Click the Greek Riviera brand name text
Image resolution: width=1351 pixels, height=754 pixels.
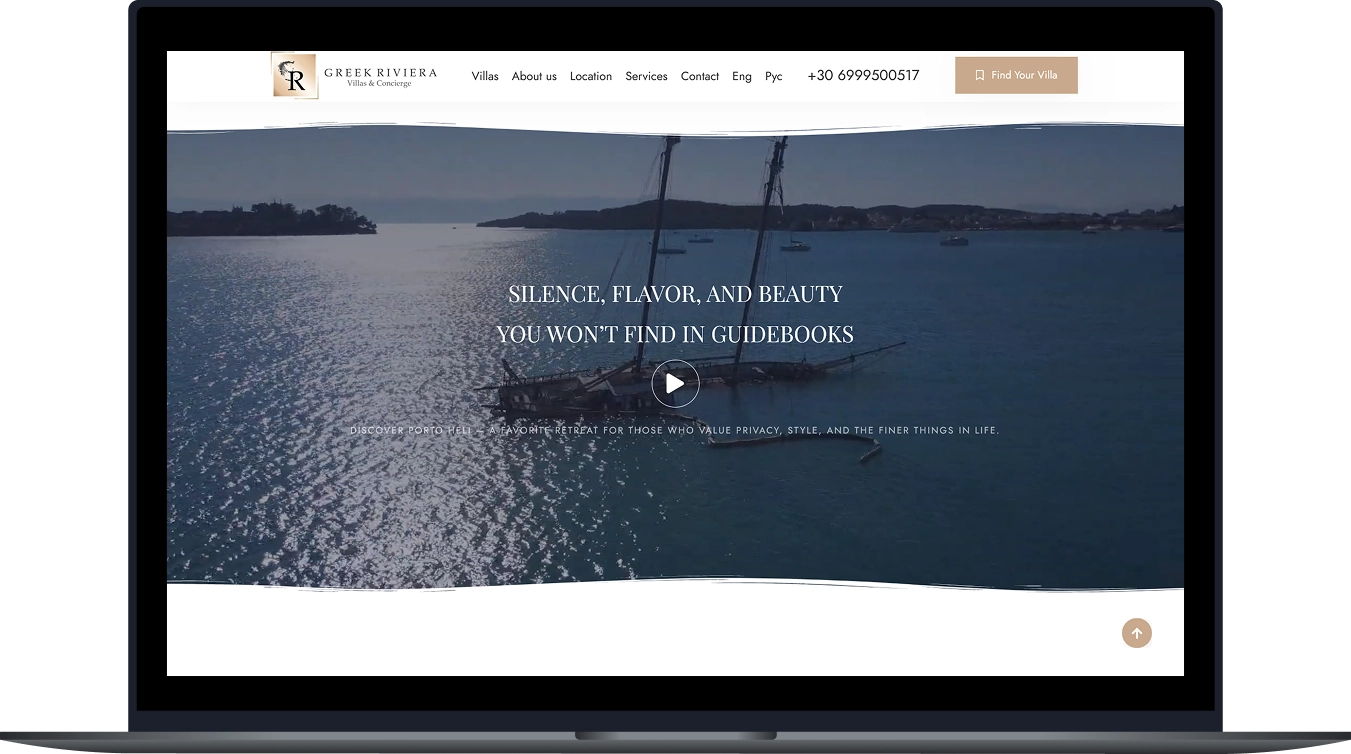(380, 72)
